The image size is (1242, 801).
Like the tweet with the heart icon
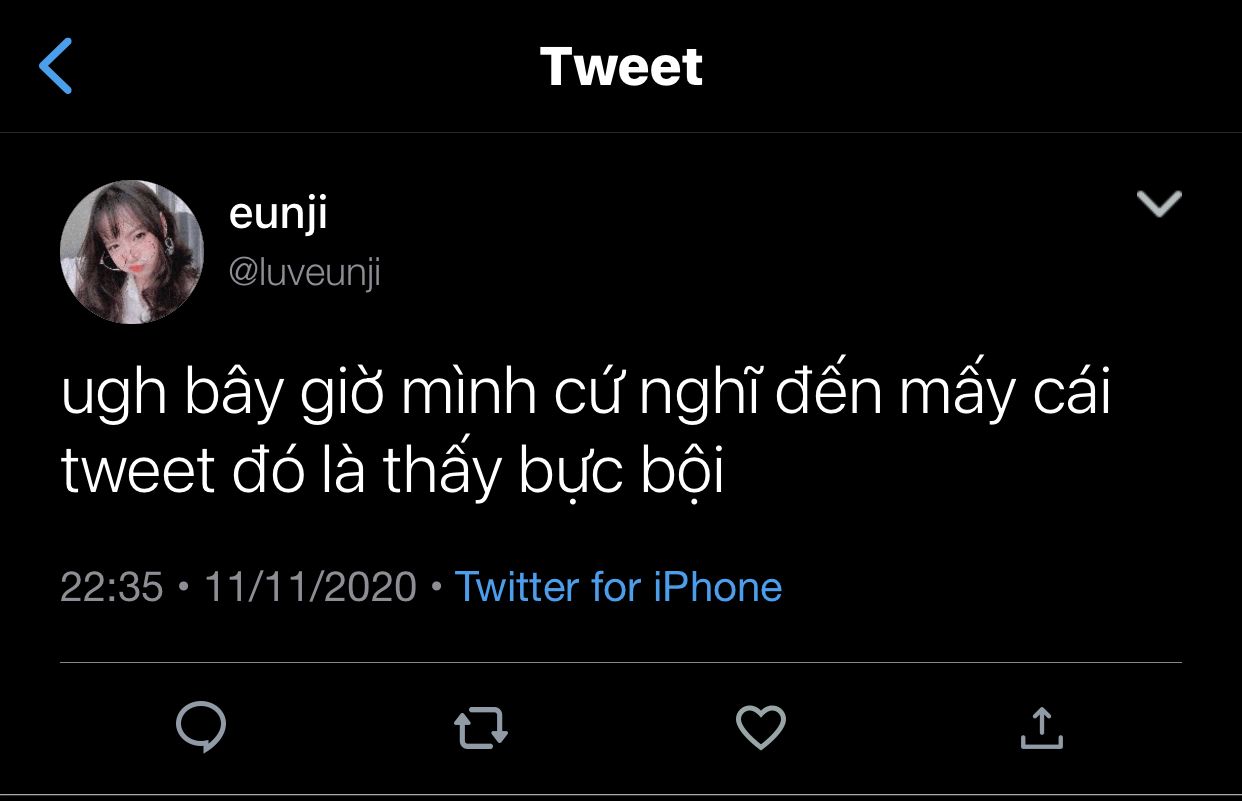click(x=761, y=727)
